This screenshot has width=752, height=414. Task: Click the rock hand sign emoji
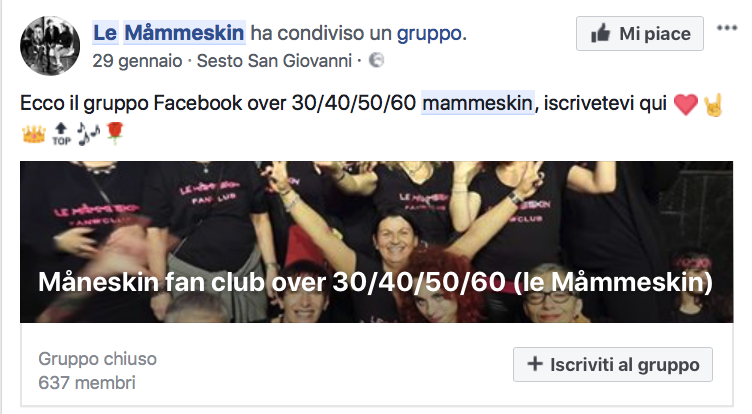[713, 105]
